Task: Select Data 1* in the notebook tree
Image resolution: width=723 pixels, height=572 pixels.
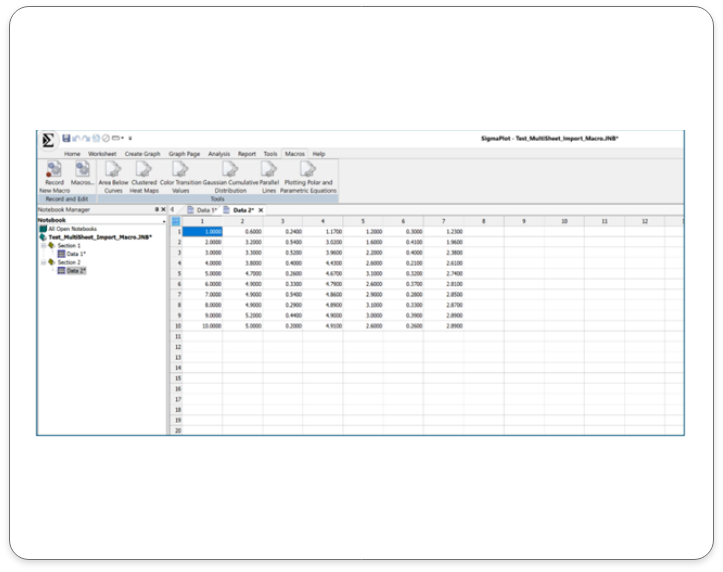Action: tap(76, 254)
